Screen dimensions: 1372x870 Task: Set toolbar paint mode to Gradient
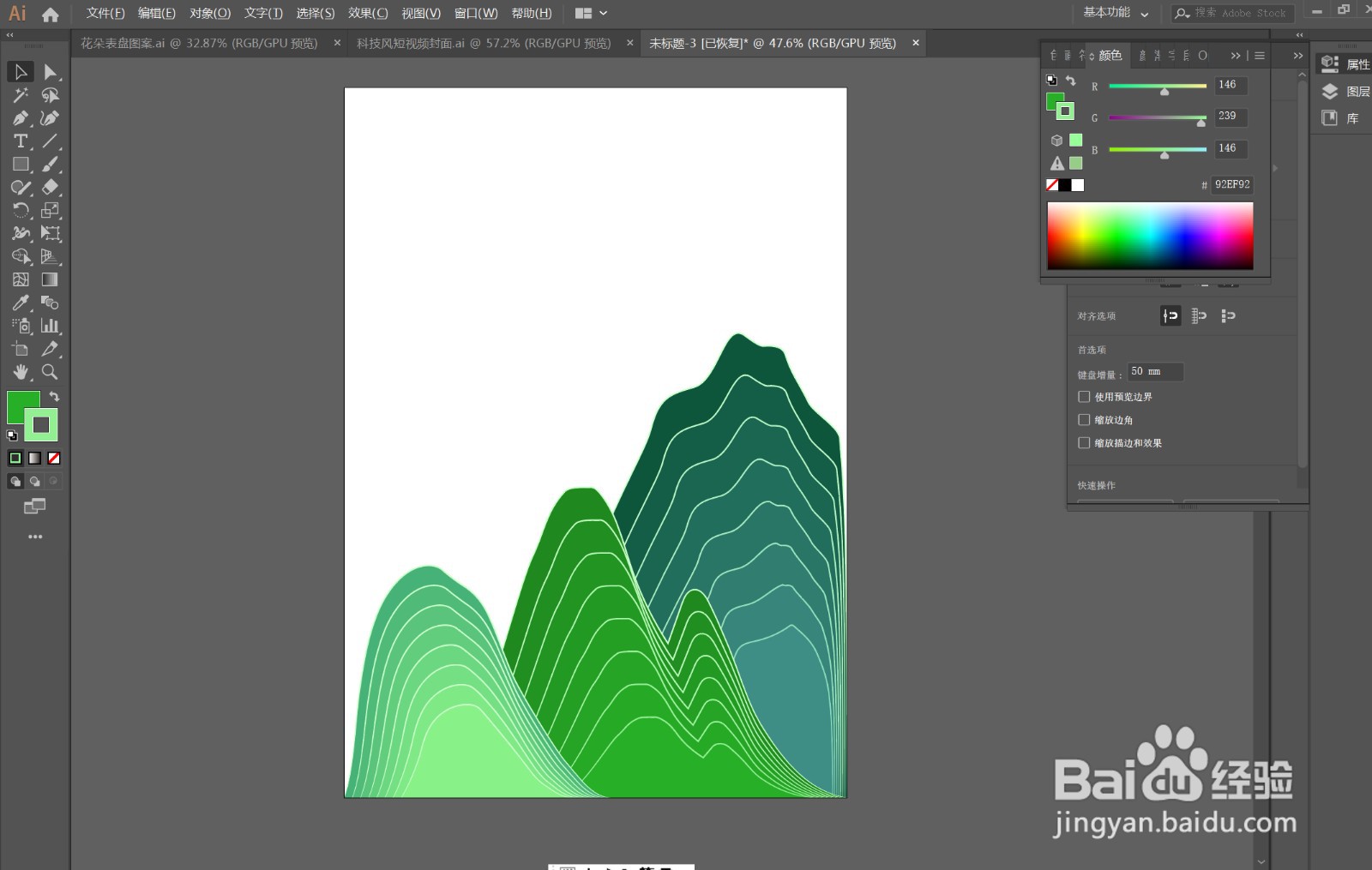[x=34, y=459]
